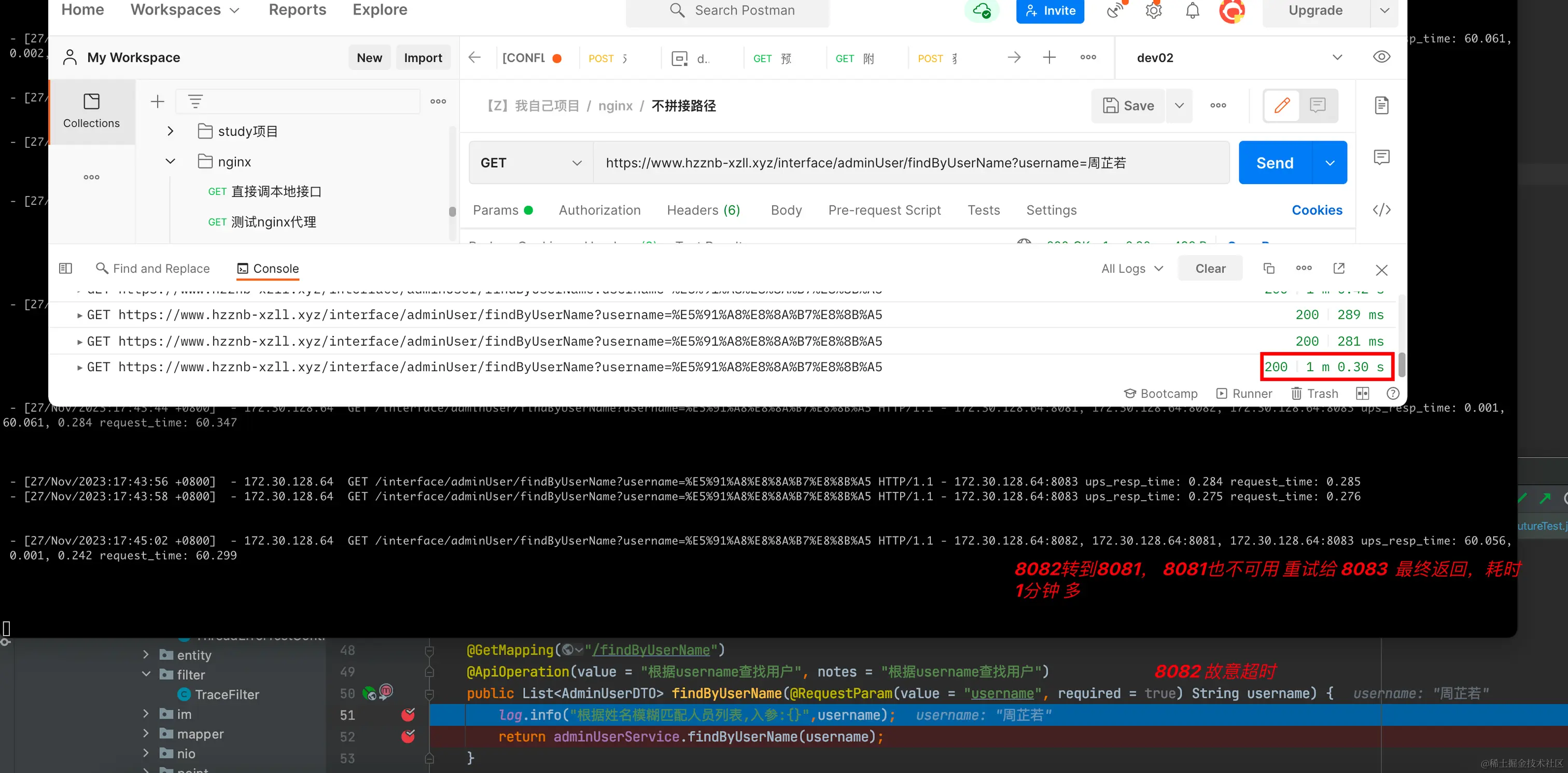Open tab options three dots
This screenshot has height=773, width=1568.
click(1088, 58)
